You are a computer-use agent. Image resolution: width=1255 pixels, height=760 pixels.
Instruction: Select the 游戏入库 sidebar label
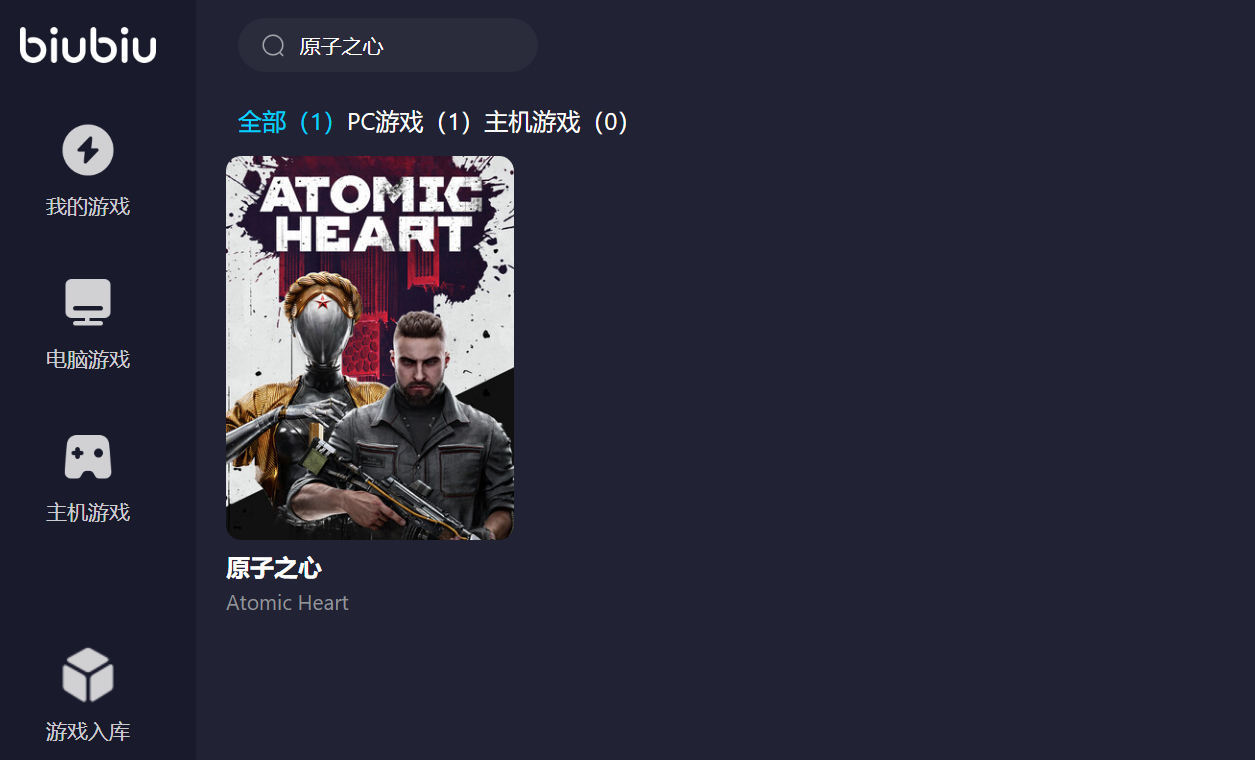pos(88,731)
